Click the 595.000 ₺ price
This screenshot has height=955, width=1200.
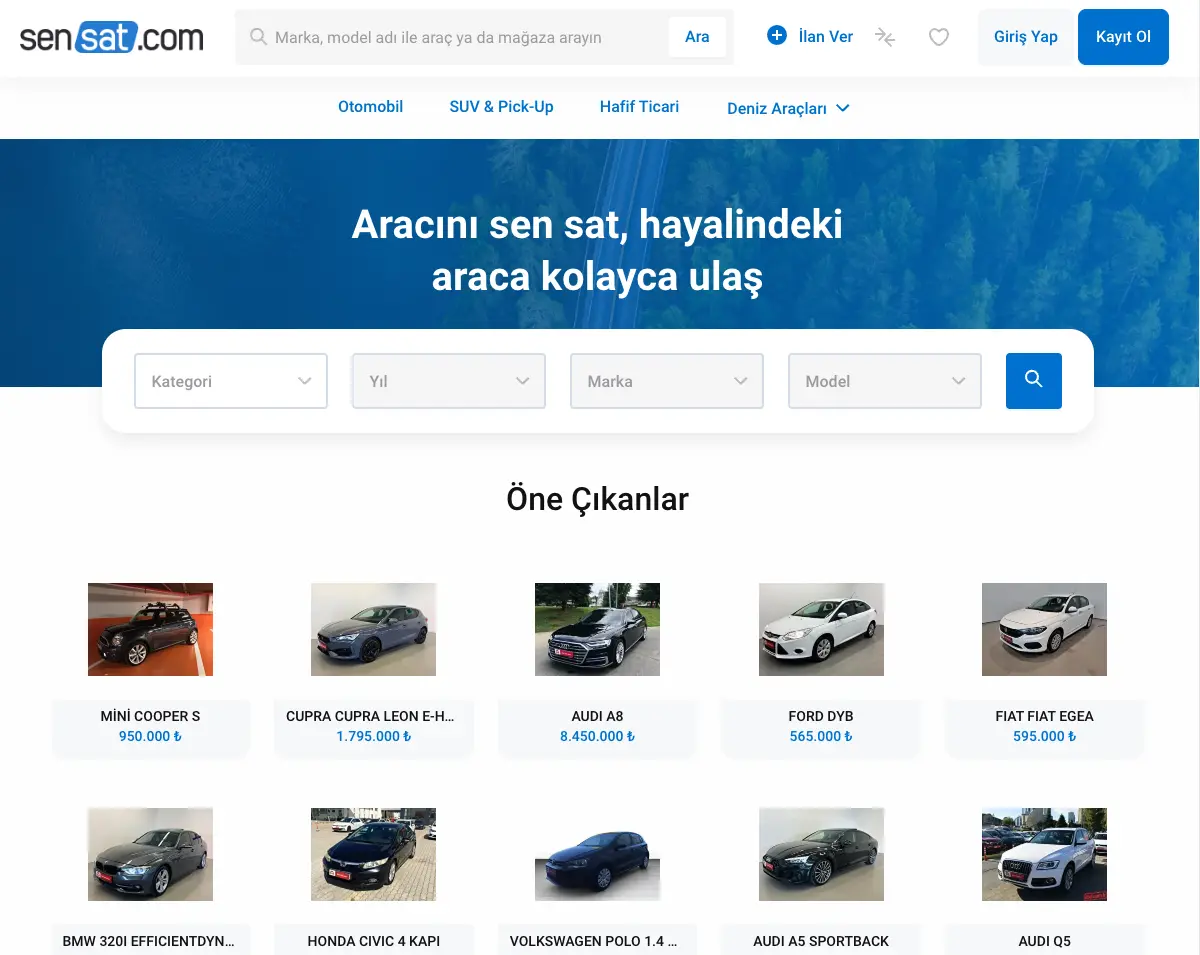pyautogui.click(x=1044, y=736)
